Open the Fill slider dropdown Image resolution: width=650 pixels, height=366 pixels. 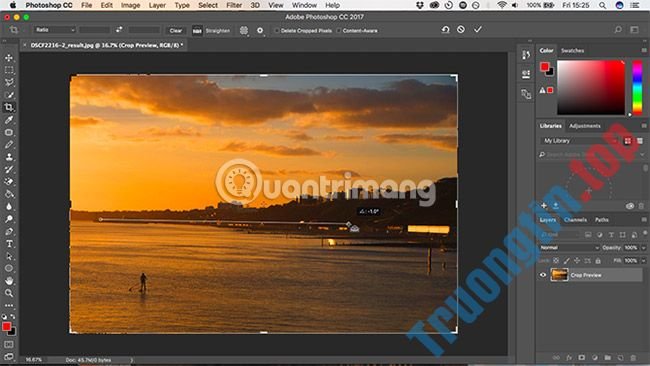pyautogui.click(x=643, y=261)
